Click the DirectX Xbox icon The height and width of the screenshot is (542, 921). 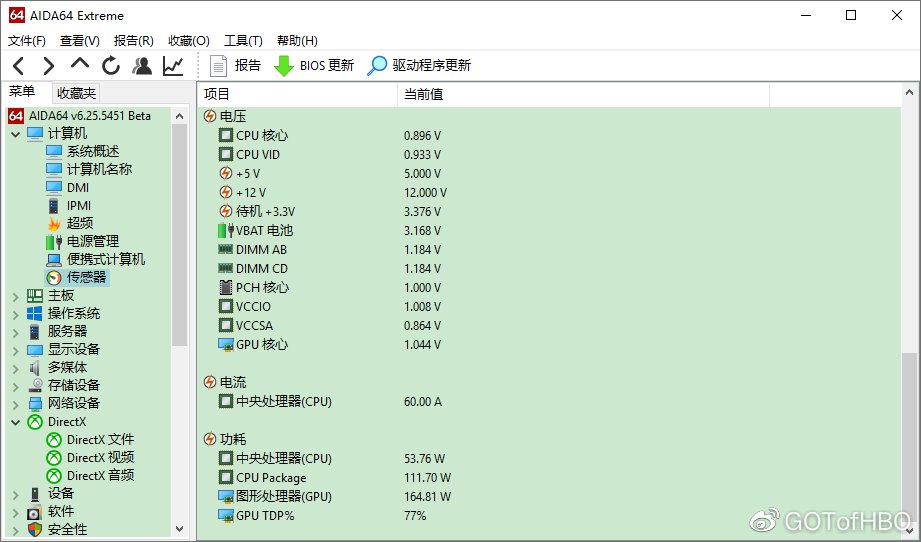35,422
